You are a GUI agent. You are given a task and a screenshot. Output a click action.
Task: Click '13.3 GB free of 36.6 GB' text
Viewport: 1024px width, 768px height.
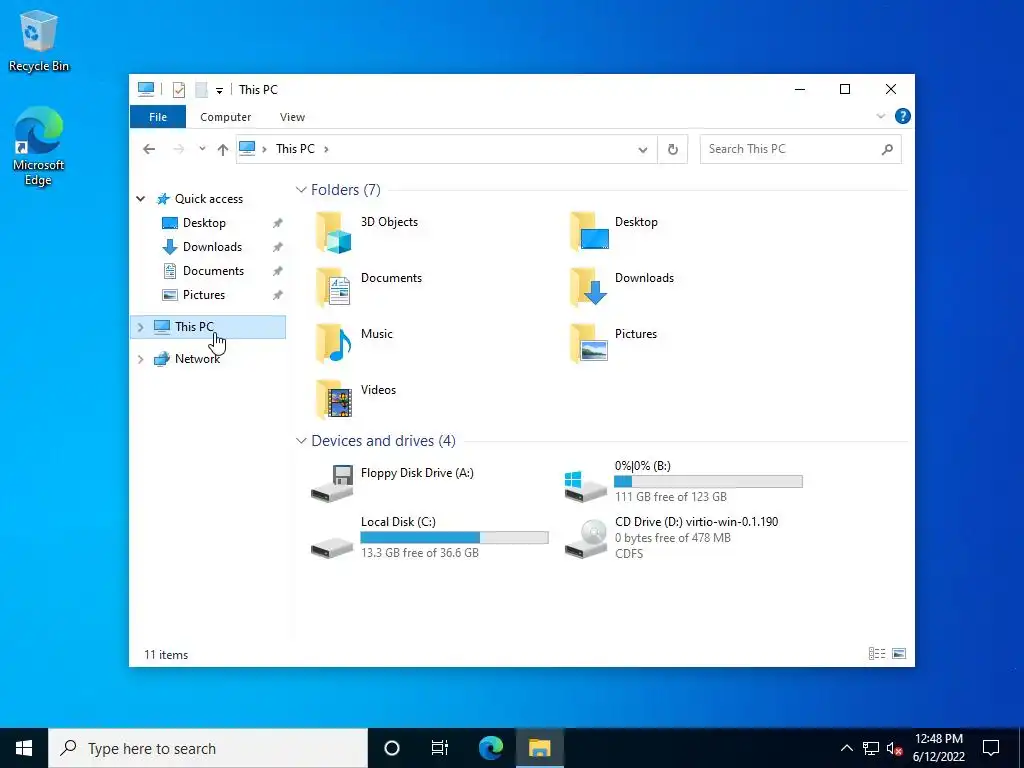point(420,553)
